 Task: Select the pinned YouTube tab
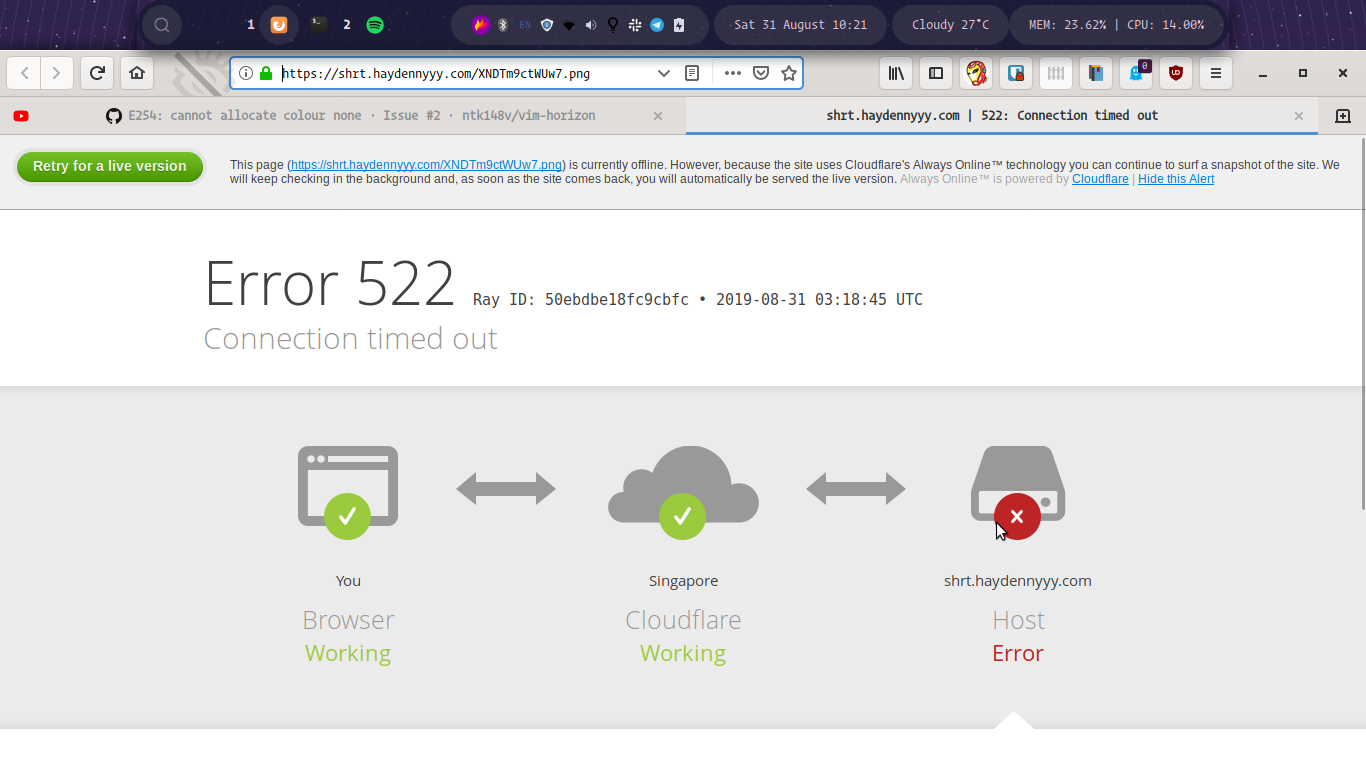21,116
